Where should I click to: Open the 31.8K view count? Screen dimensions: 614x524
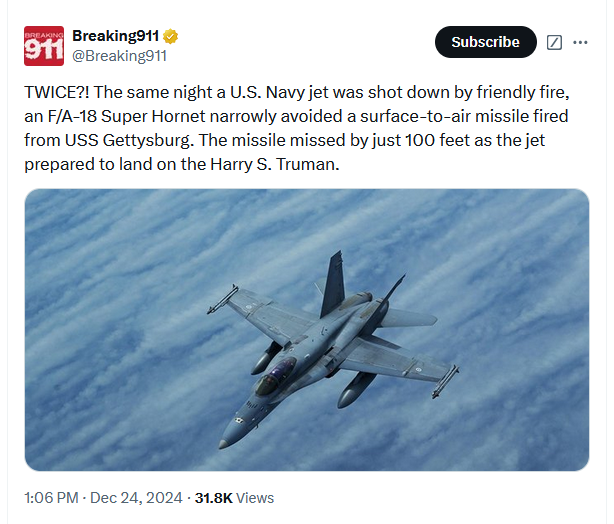pyautogui.click(x=213, y=498)
